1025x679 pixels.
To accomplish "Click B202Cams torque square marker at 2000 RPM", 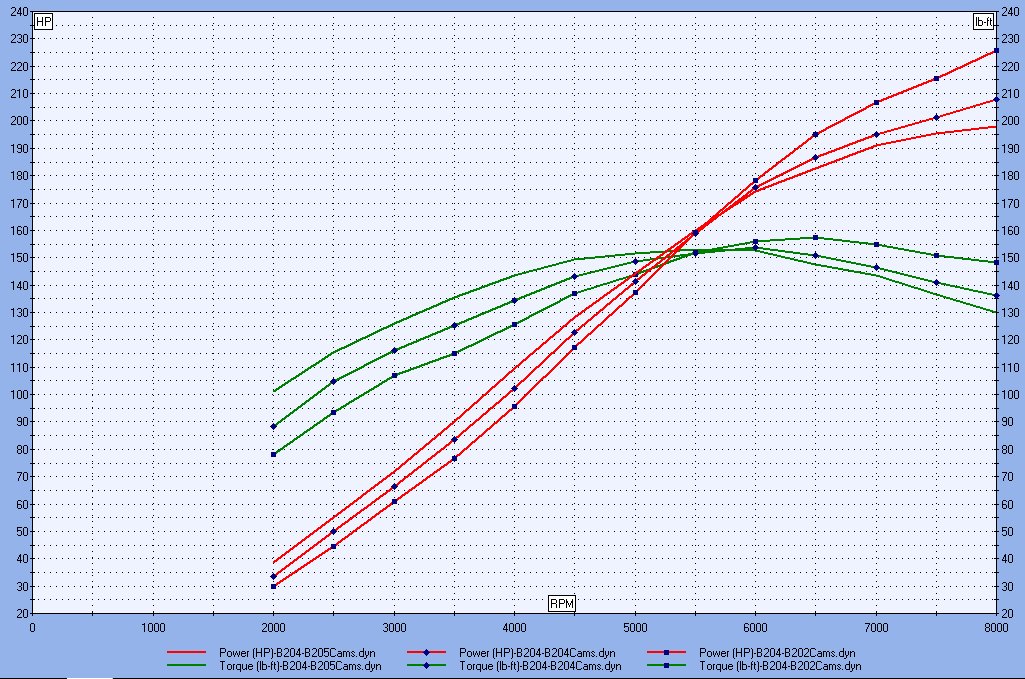I will (273, 454).
